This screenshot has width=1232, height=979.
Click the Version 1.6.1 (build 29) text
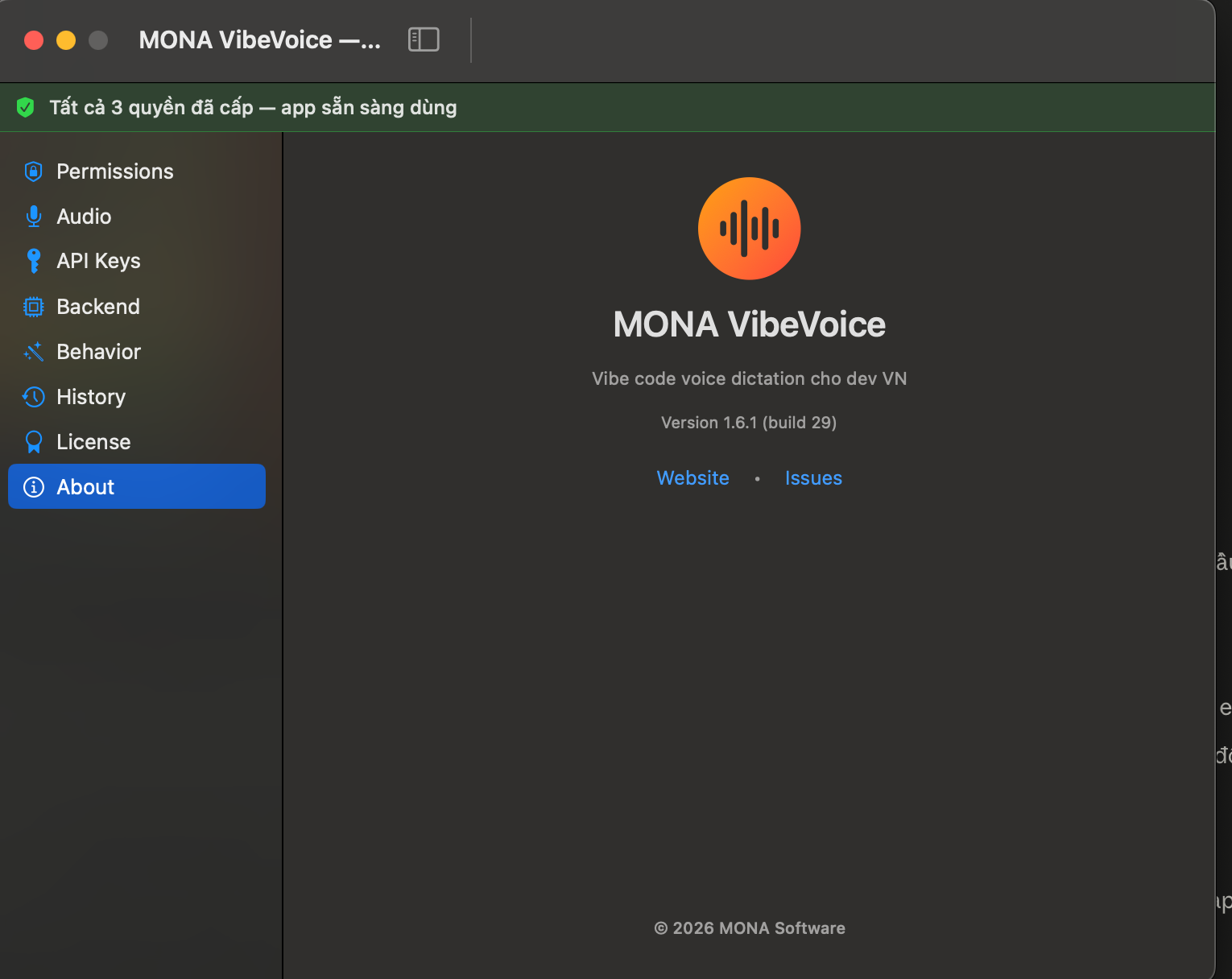[x=749, y=423]
